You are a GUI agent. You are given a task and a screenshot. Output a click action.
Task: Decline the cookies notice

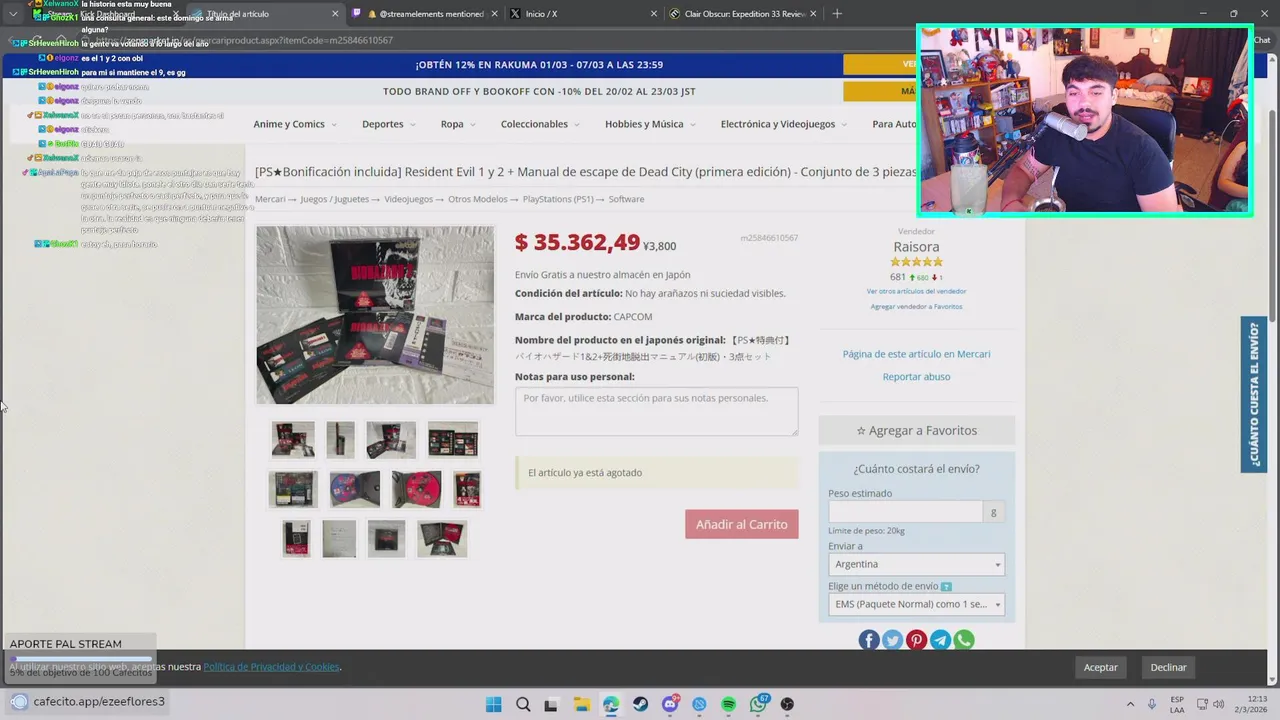pyautogui.click(x=1168, y=667)
